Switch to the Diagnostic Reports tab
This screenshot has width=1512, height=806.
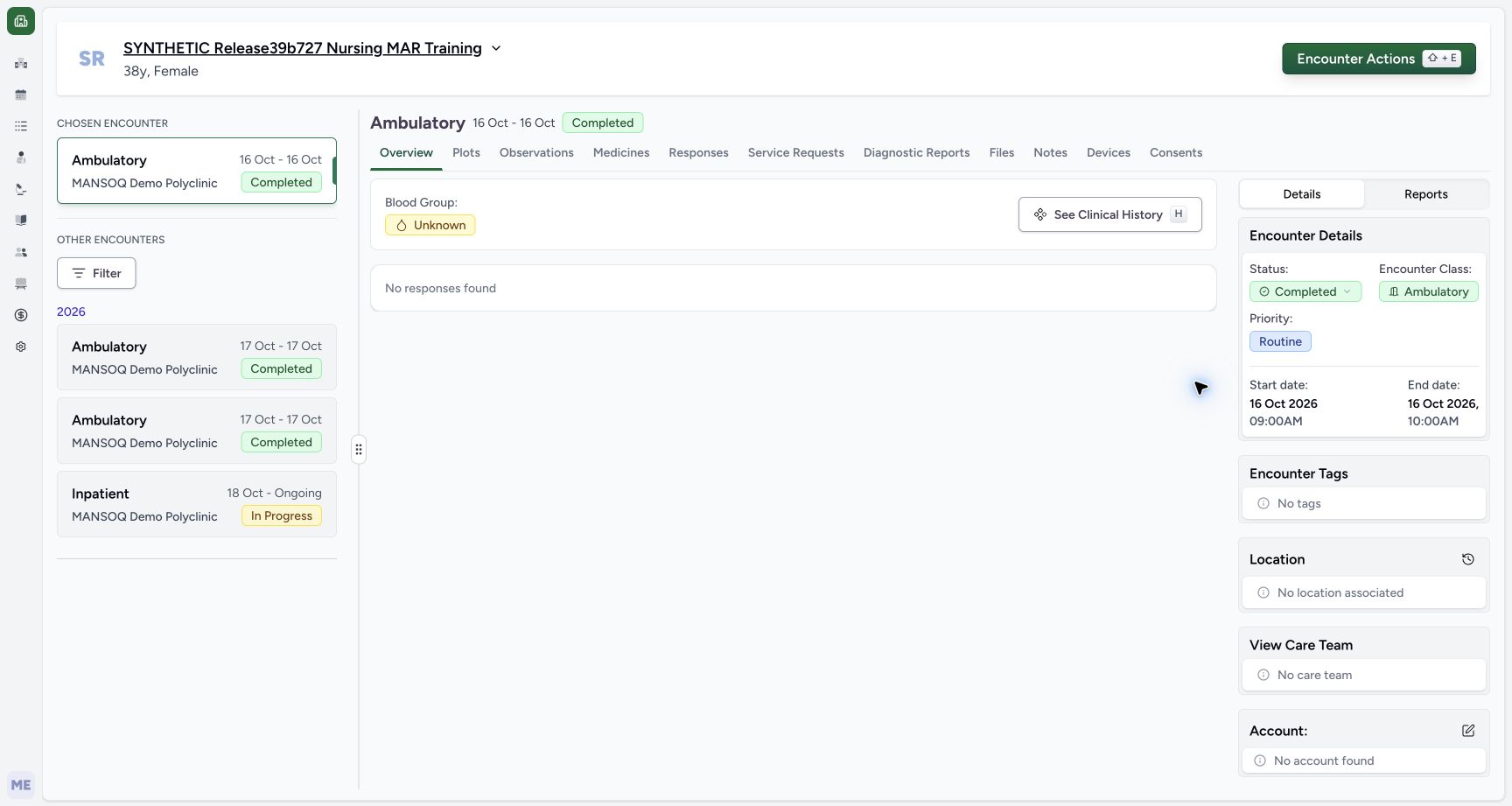coord(916,152)
